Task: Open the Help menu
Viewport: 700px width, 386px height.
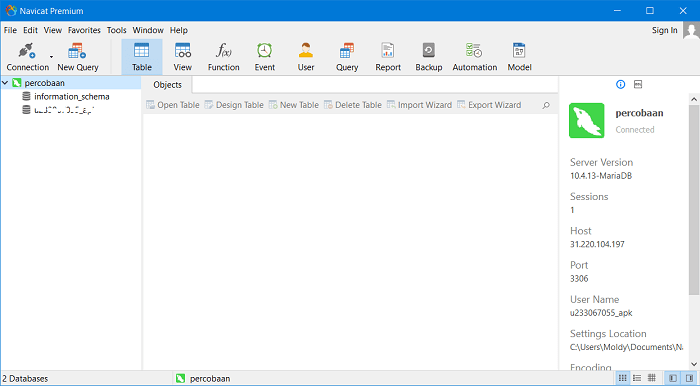Action: pyautogui.click(x=179, y=30)
